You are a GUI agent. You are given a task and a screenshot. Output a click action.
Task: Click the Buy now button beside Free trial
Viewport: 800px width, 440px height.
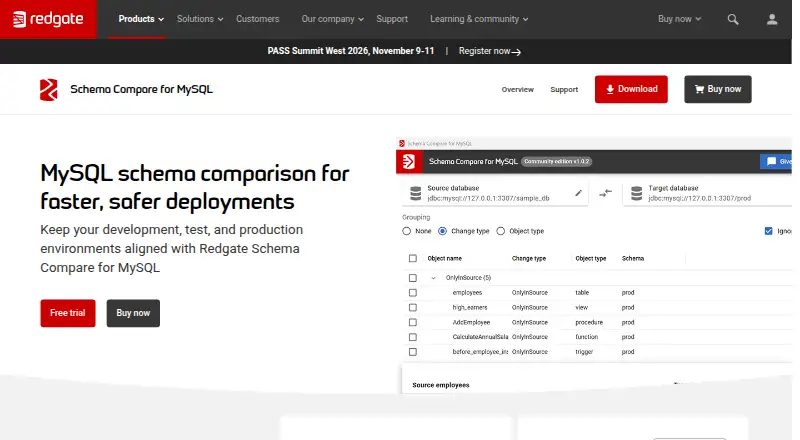[133, 313]
